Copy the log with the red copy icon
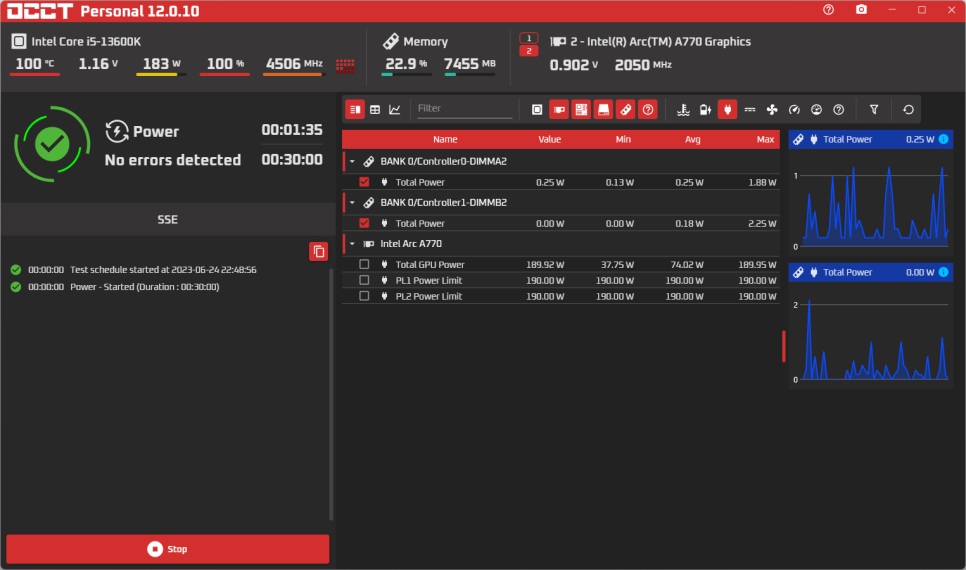This screenshot has height=570, width=966. tap(319, 251)
